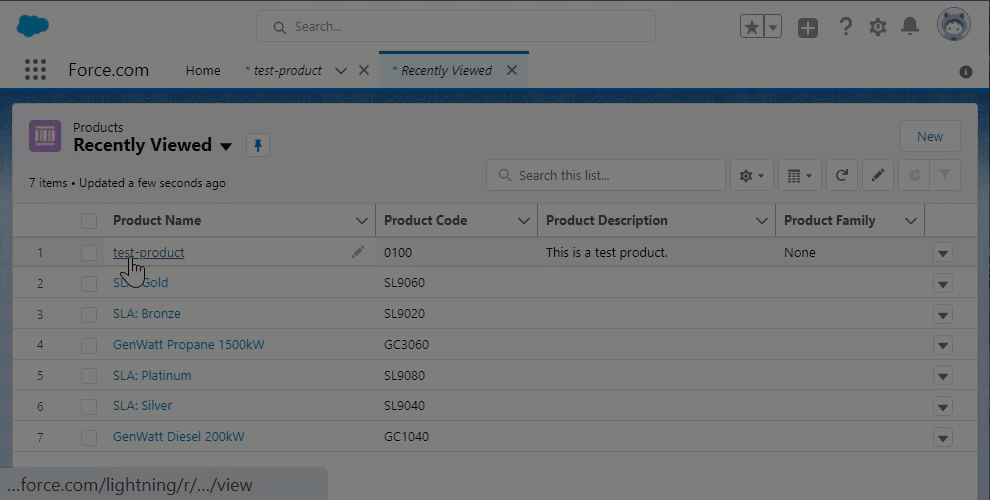This screenshot has width=990, height=500.
Task: Open the GenWatt Propane 1500kW link
Action: pos(188,345)
